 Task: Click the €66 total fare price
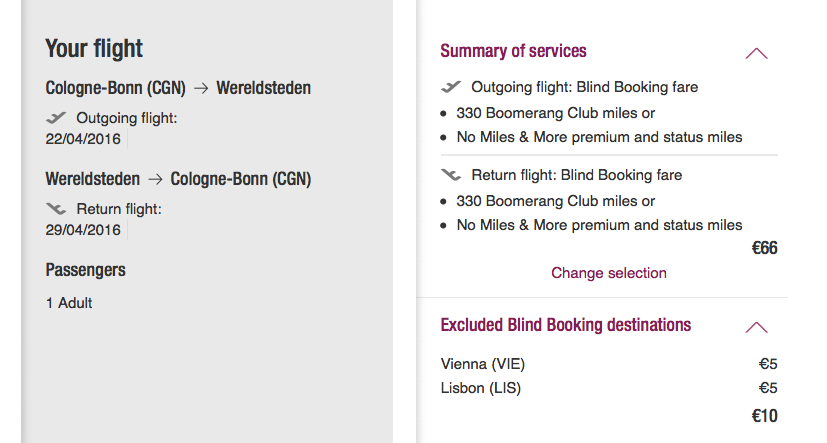(x=764, y=249)
